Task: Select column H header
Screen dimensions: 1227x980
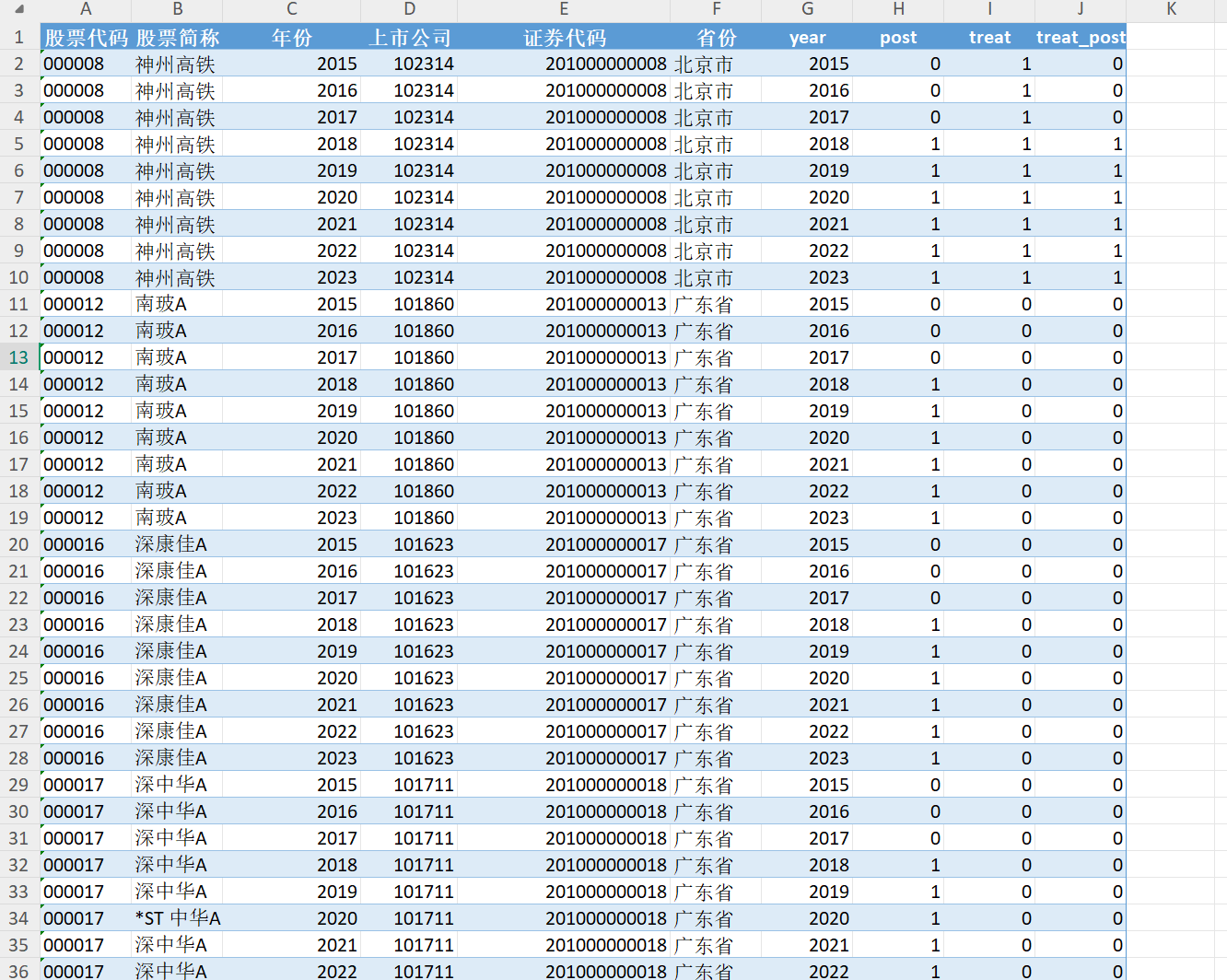Action: (x=898, y=9)
